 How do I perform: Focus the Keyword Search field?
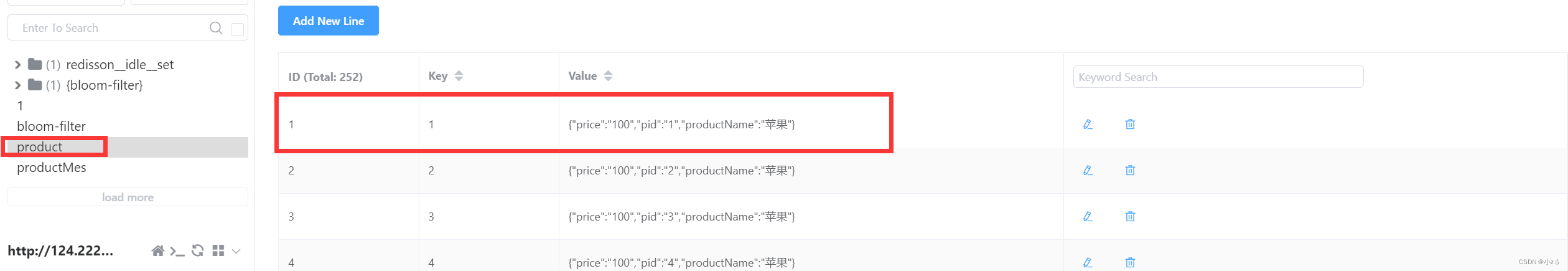click(1218, 77)
